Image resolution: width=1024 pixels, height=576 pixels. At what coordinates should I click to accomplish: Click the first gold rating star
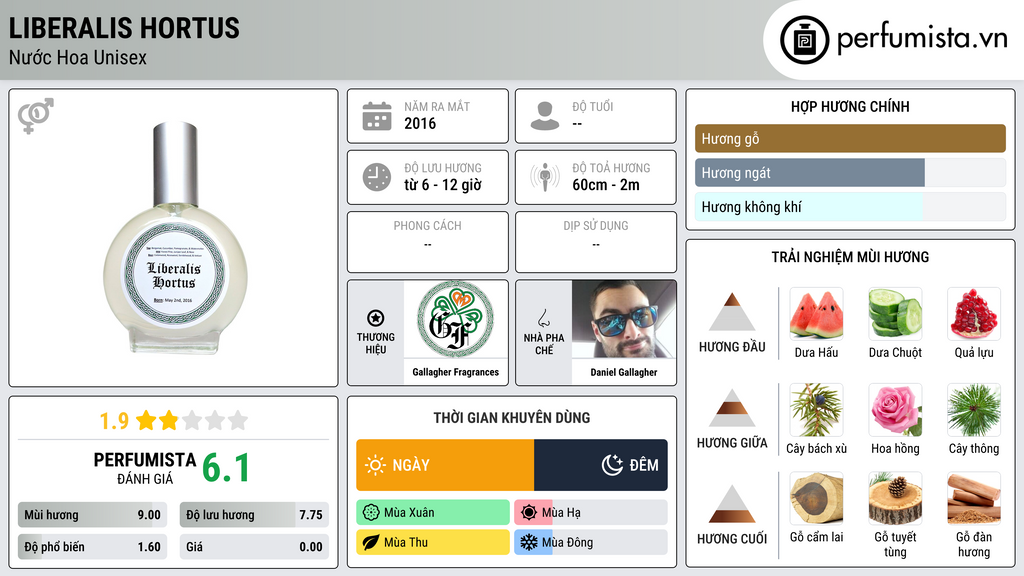pyautogui.click(x=146, y=420)
